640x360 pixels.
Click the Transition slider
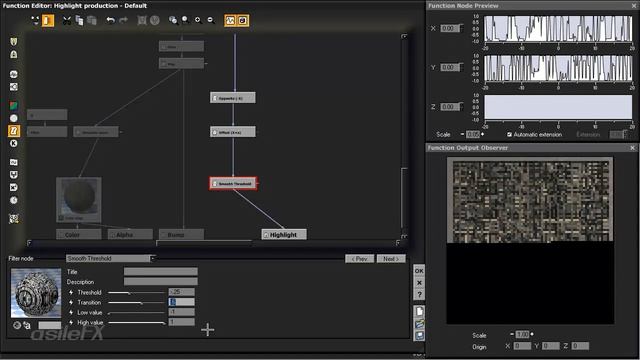tap(136, 302)
